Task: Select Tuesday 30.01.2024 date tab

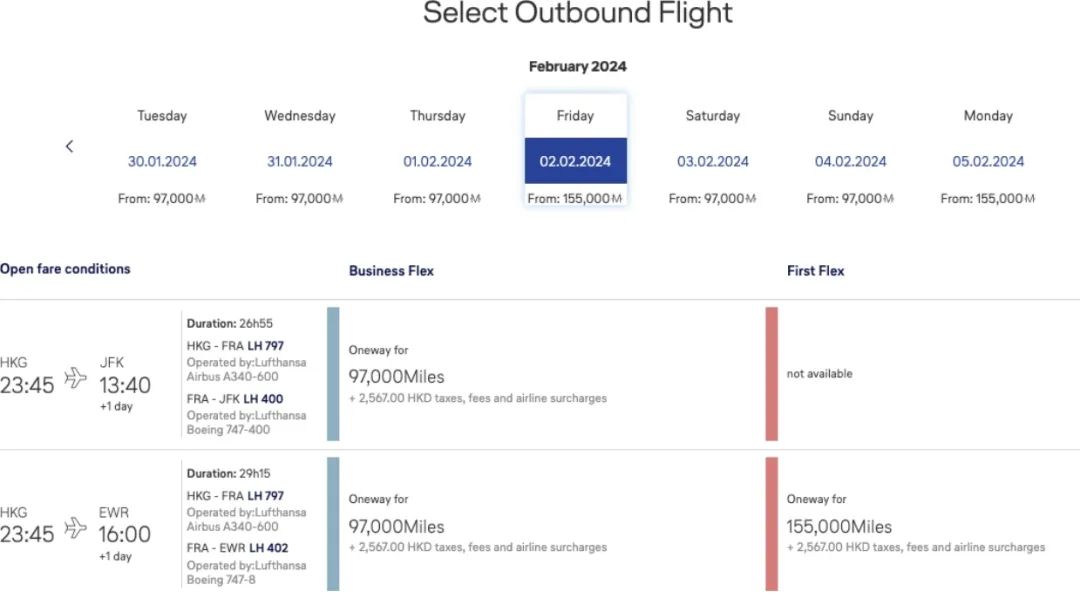Action: tap(161, 160)
